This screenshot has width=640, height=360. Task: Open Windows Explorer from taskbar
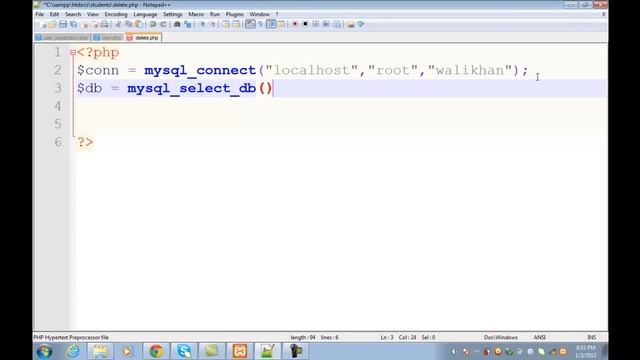[x=100, y=351]
